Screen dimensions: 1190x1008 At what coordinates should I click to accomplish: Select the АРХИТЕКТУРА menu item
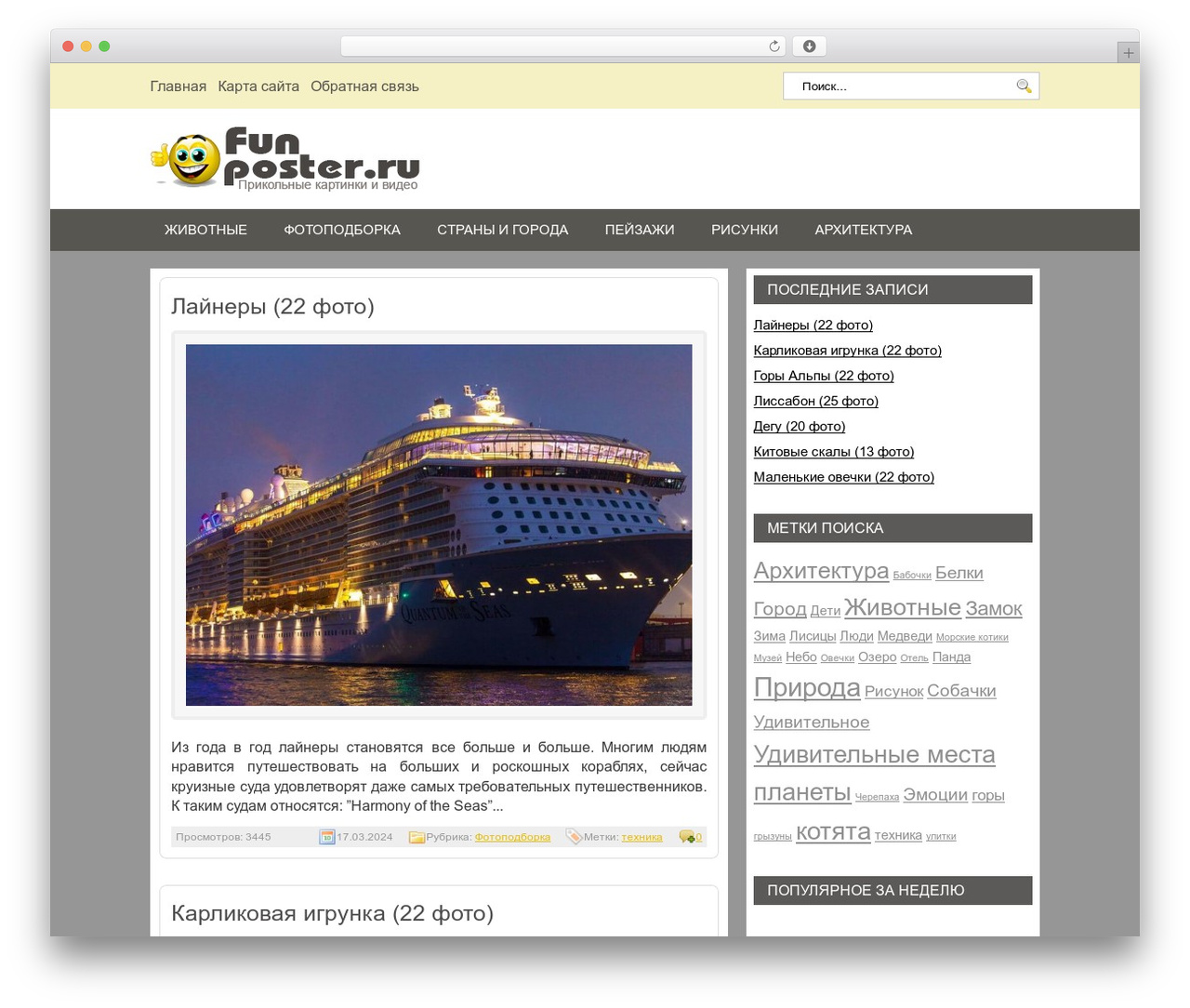(x=864, y=230)
